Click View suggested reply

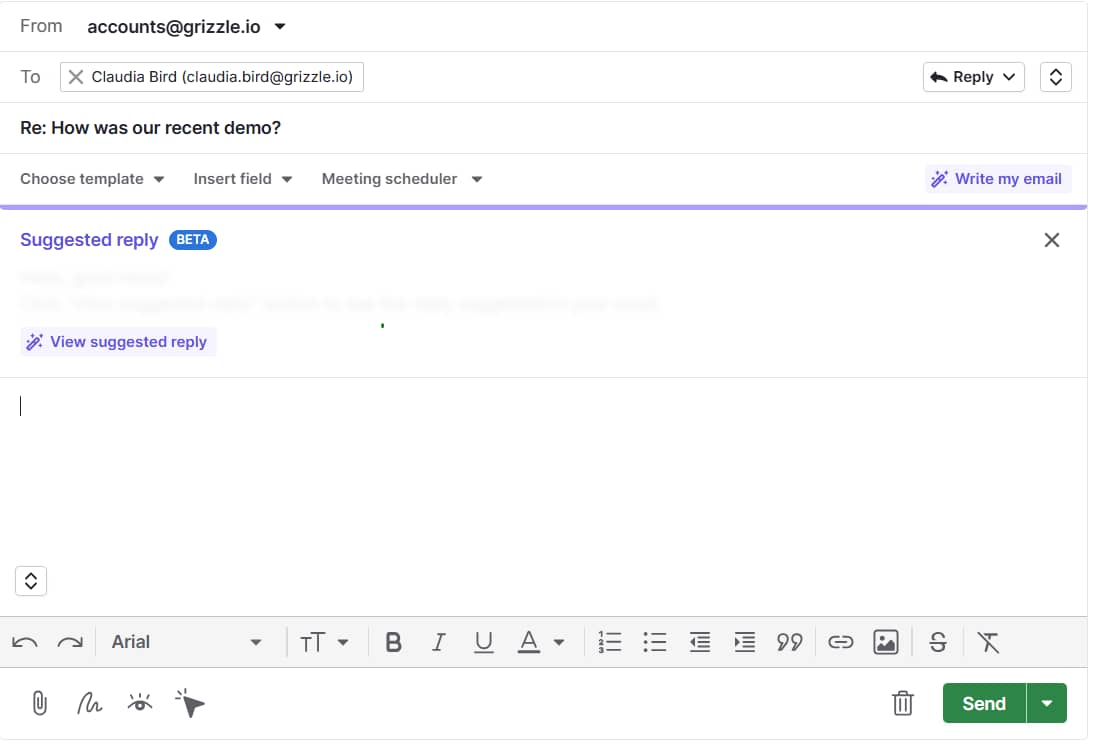pyautogui.click(x=117, y=341)
